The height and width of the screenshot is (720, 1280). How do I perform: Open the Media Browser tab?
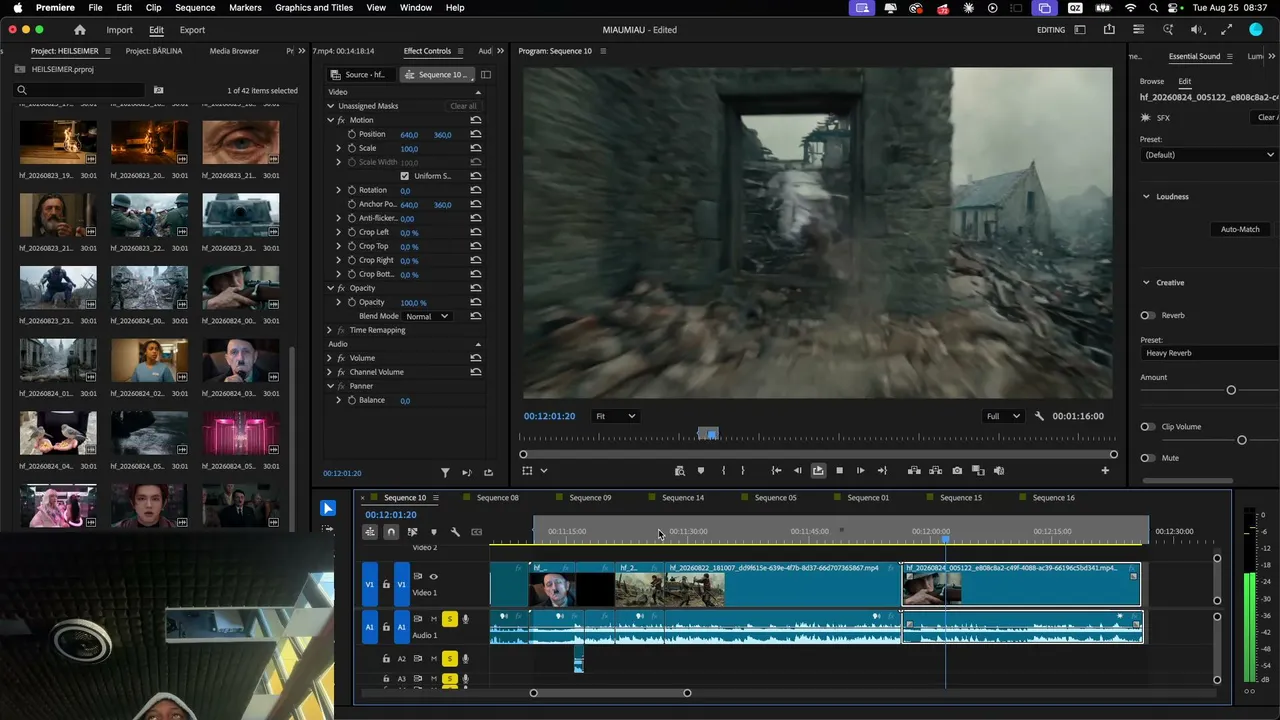pyautogui.click(x=234, y=51)
